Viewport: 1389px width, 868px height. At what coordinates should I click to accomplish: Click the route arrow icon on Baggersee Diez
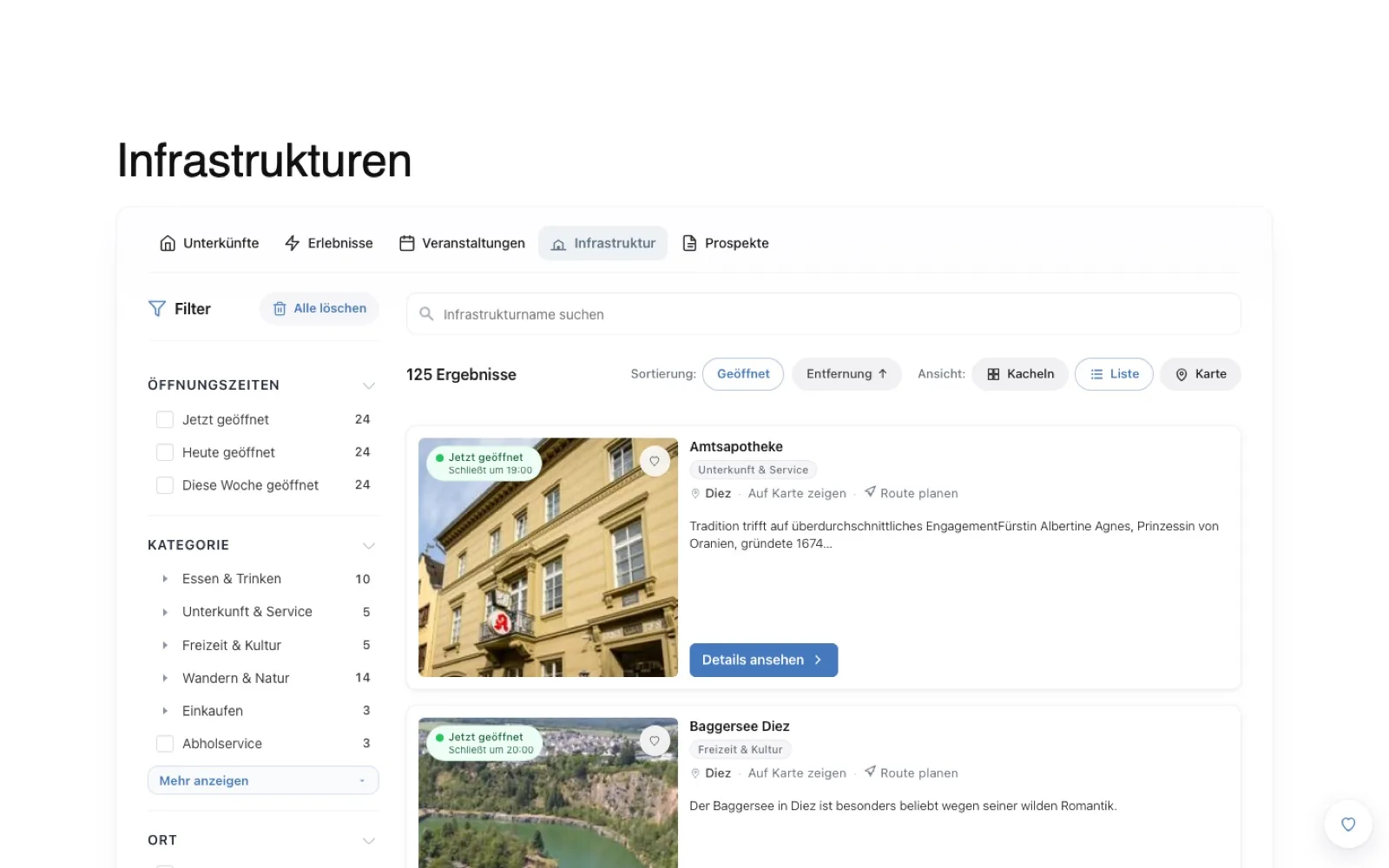[870, 772]
